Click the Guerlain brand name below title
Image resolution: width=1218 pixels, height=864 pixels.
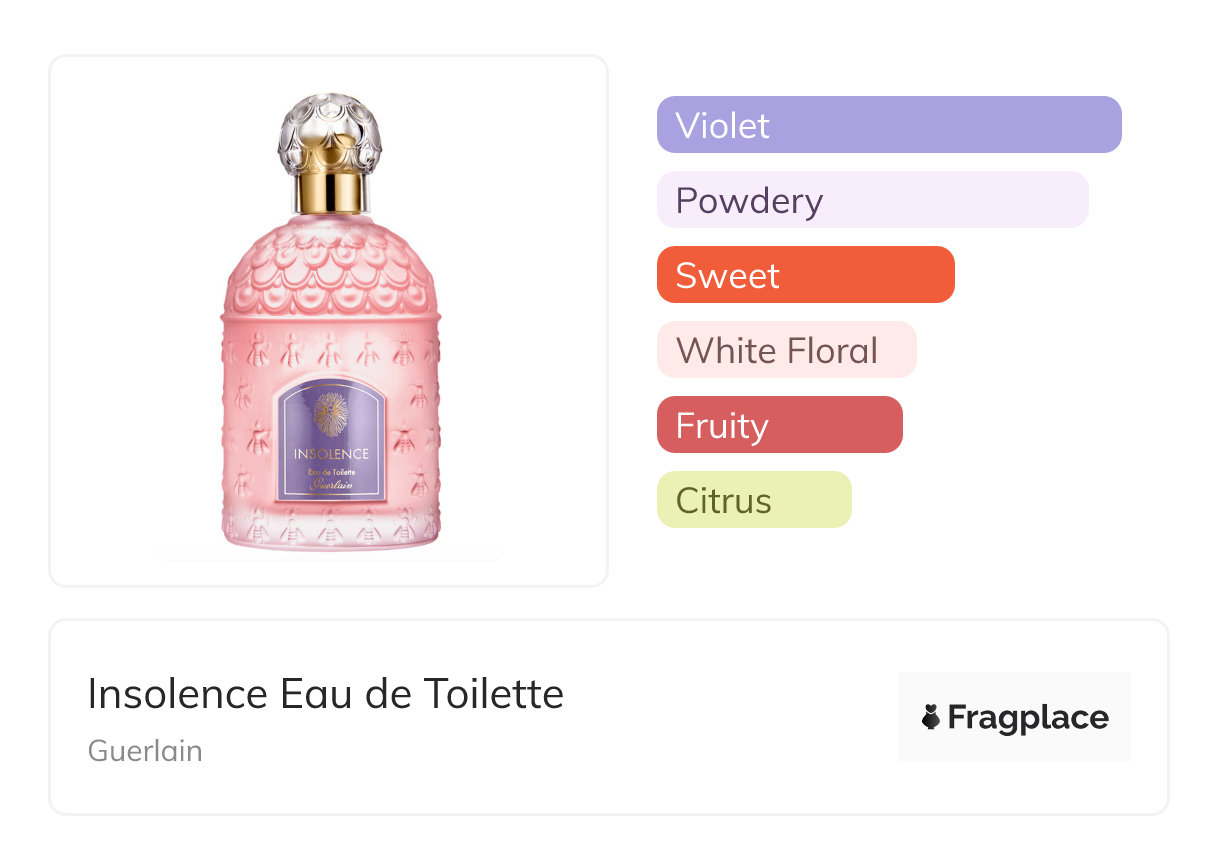[145, 750]
